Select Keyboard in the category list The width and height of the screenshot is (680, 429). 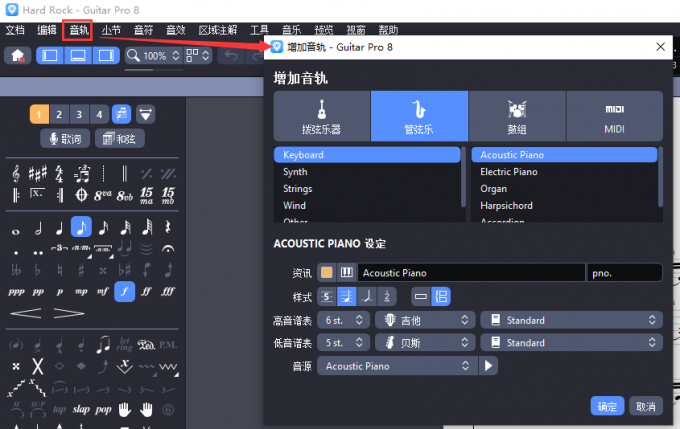(x=367, y=155)
